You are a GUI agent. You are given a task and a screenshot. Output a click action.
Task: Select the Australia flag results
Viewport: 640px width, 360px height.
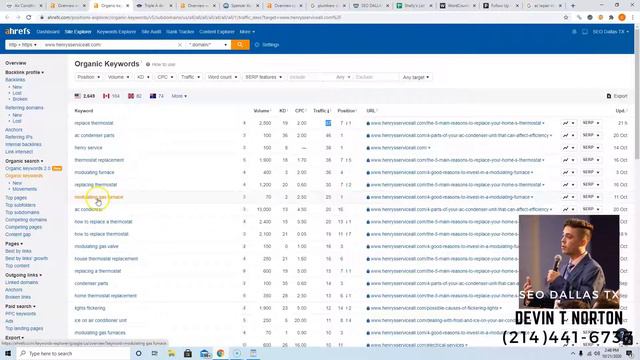click(x=157, y=96)
